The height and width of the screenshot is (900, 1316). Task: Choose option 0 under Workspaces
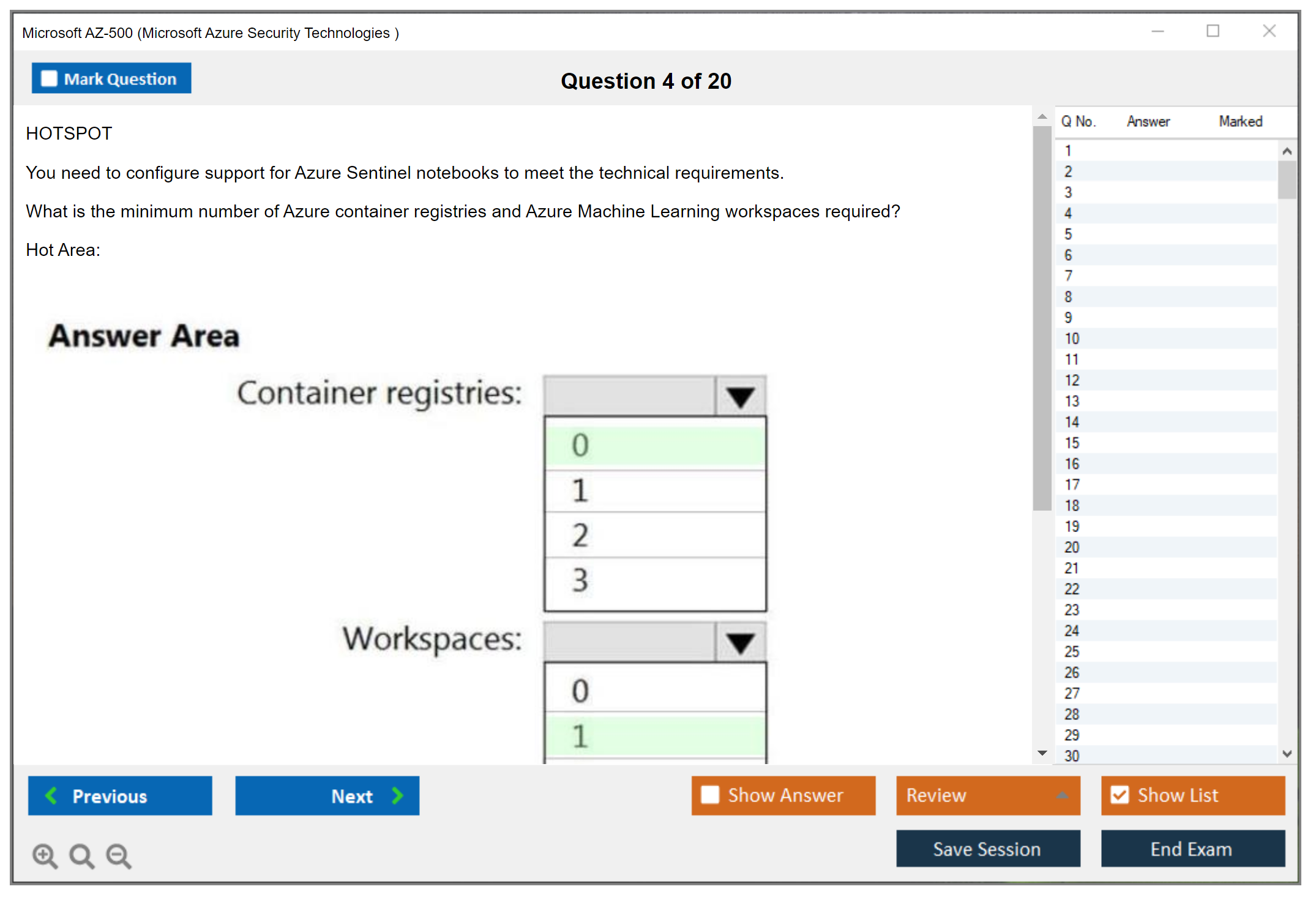coord(654,690)
